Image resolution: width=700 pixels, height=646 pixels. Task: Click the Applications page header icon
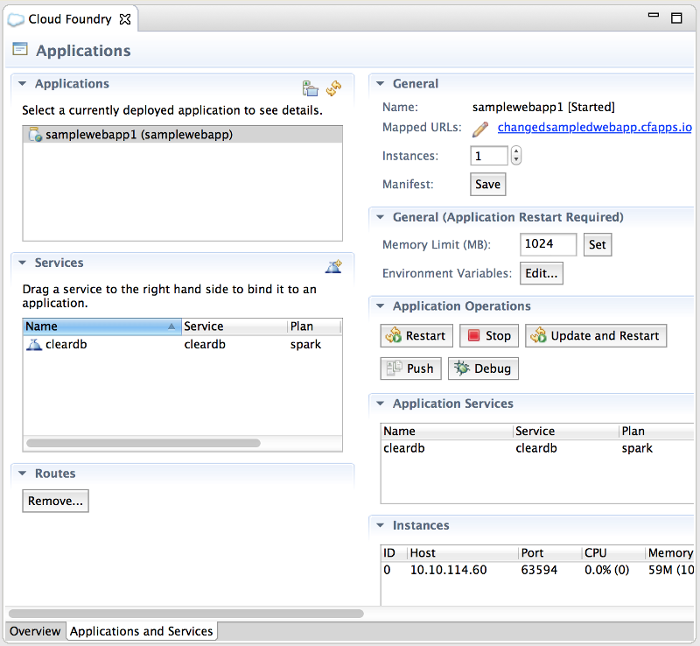20,49
